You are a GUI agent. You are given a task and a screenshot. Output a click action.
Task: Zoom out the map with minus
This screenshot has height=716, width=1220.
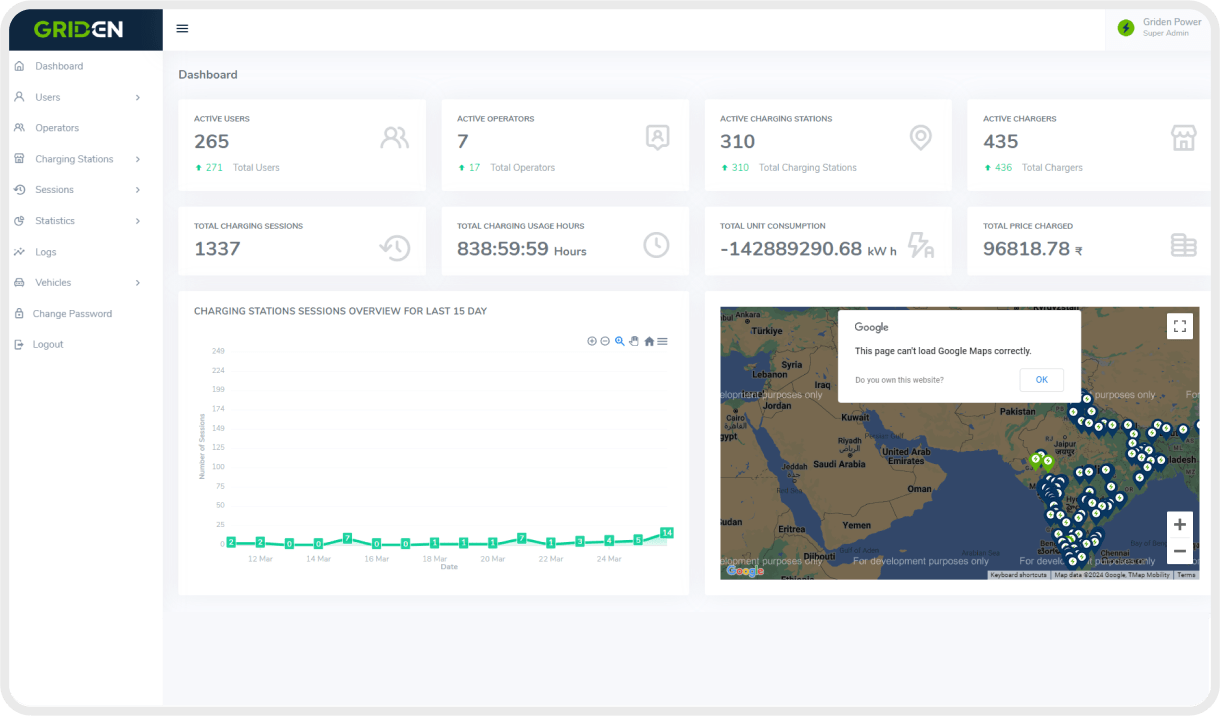tap(1180, 550)
